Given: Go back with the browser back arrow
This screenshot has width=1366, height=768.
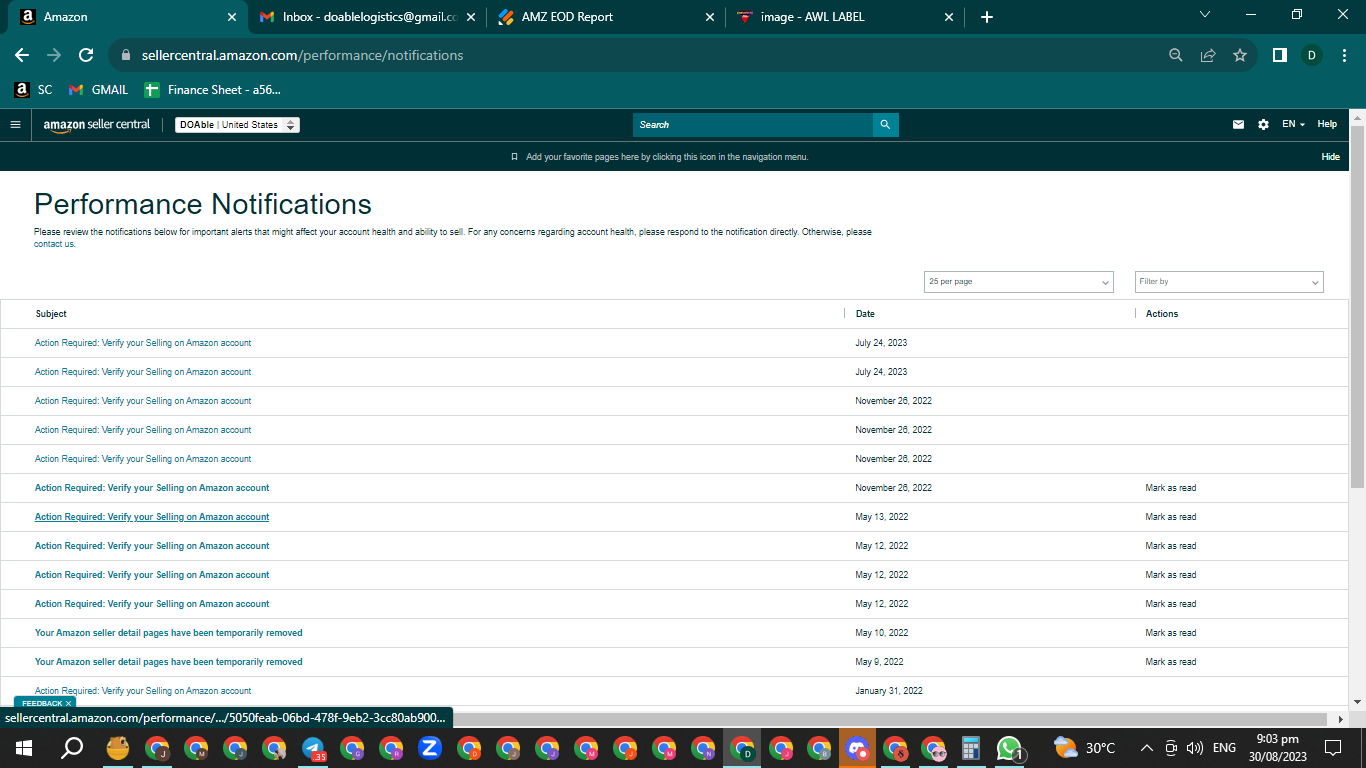Looking at the screenshot, I should pyautogui.click(x=22, y=56).
